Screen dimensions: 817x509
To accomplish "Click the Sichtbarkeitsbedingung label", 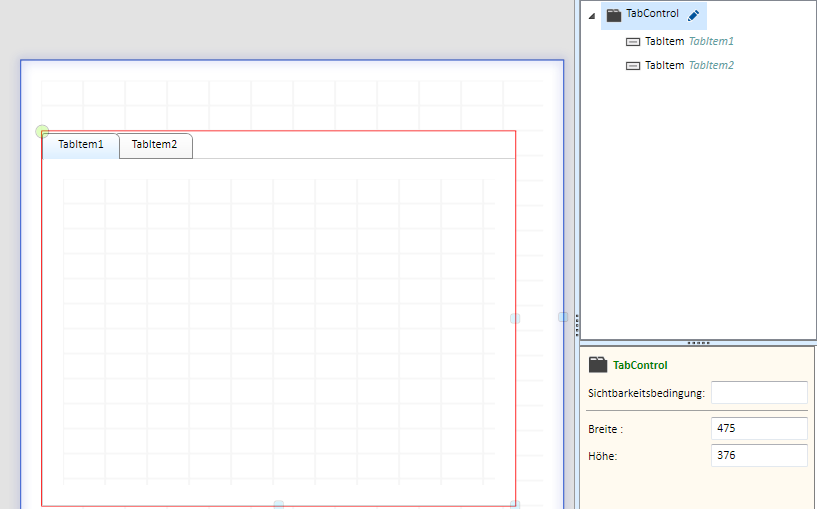I will click(646, 393).
